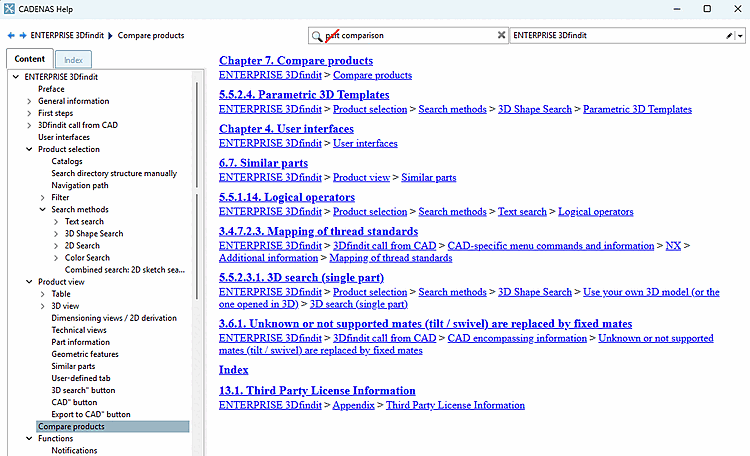Screen dimensions: 750x456
Task: Follow the Product view breadcrumb link
Action: (x=362, y=178)
